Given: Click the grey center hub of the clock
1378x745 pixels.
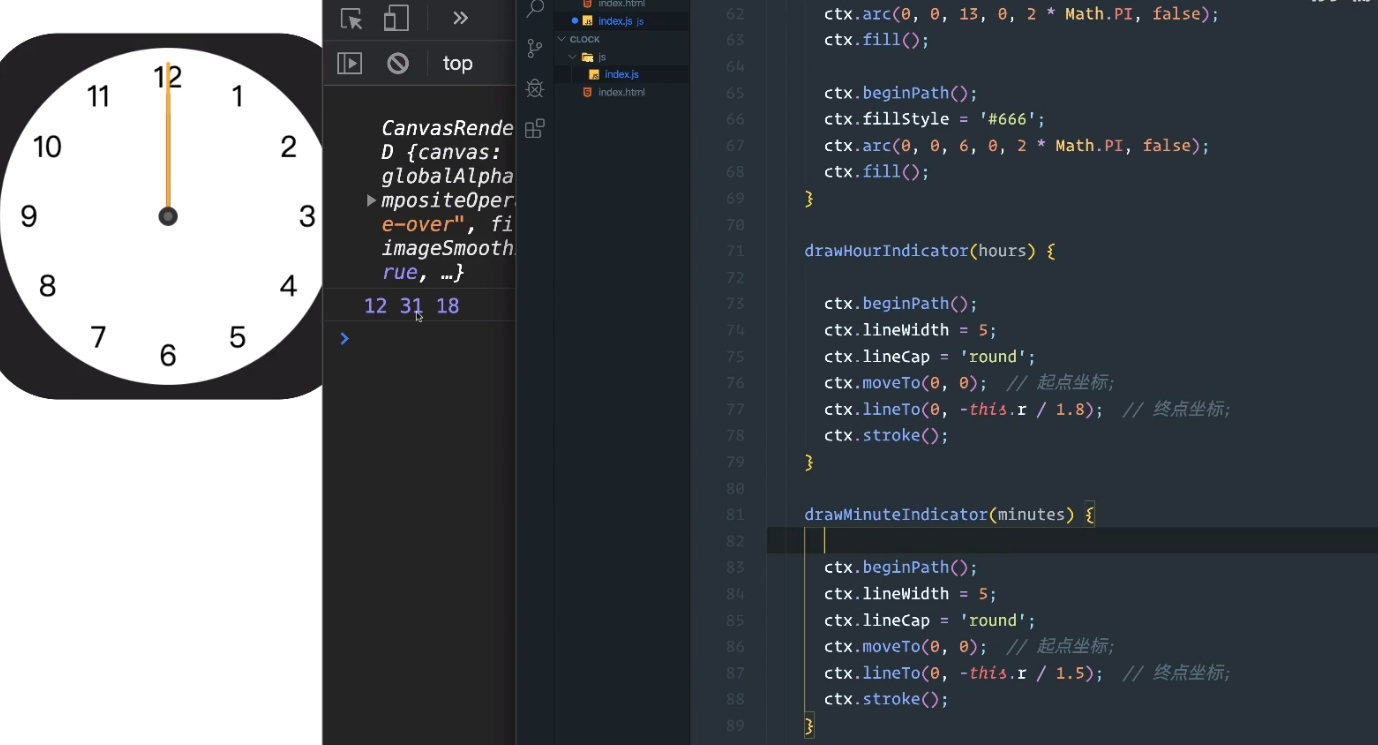Looking at the screenshot, I should (168, 216).
